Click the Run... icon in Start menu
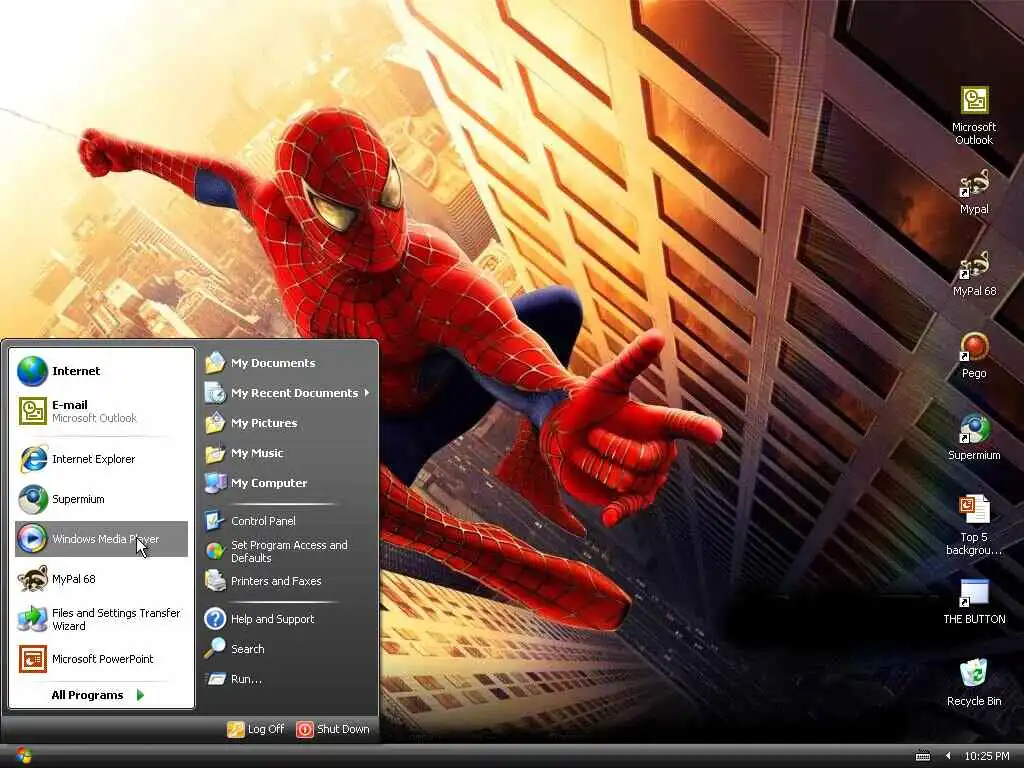This screenshot has height=768, width=1024. point(215,679)
